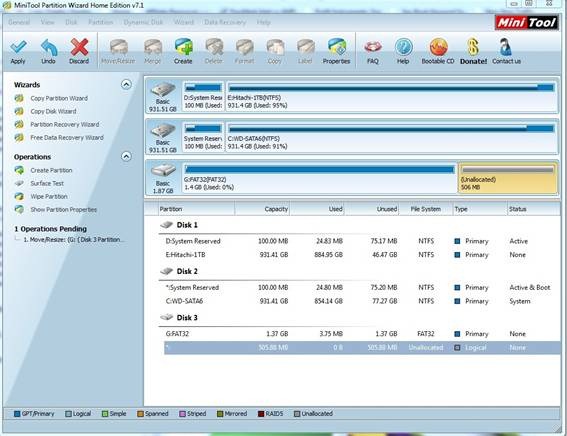567x436 pixels.
Task: Select D:System Reserved block in disk map
Action: [203, 96]
